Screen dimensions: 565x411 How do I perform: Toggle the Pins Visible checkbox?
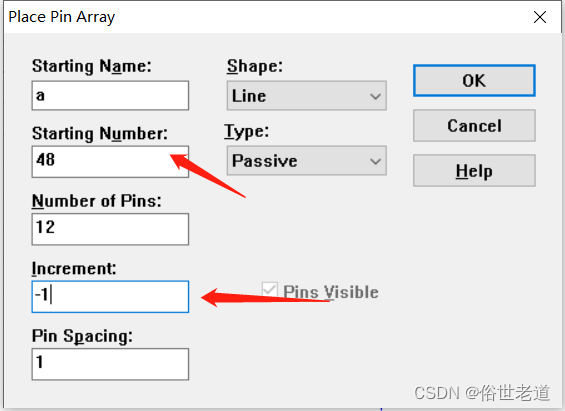point(270,290)
